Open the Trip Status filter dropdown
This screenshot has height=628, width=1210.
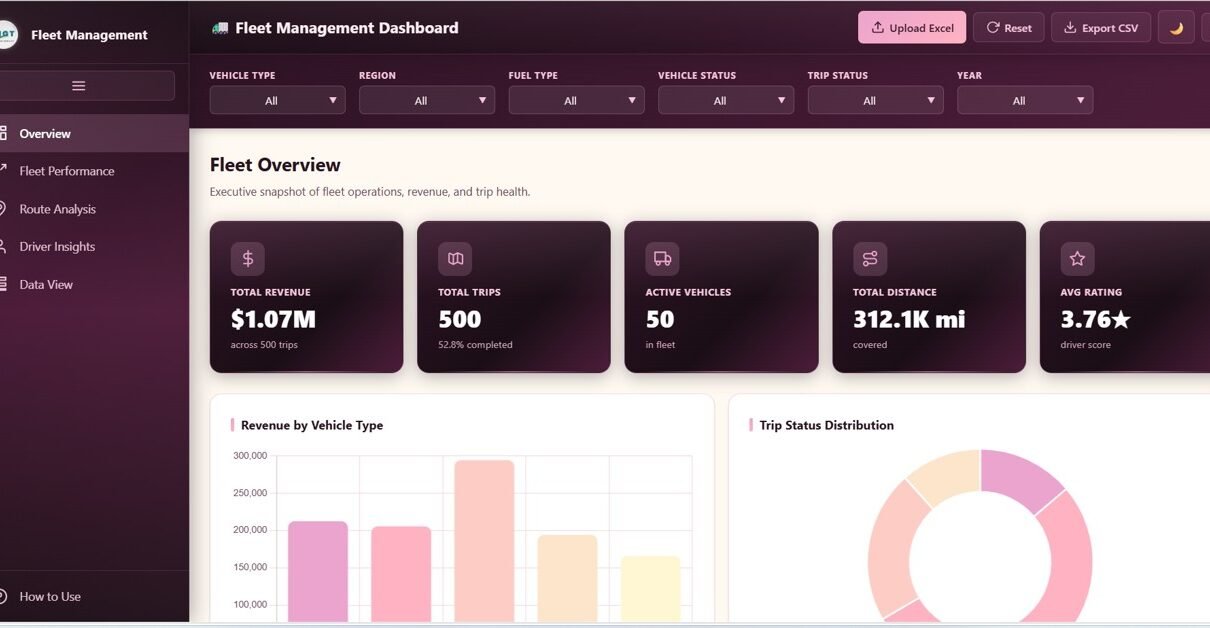[x=875, y=100]
